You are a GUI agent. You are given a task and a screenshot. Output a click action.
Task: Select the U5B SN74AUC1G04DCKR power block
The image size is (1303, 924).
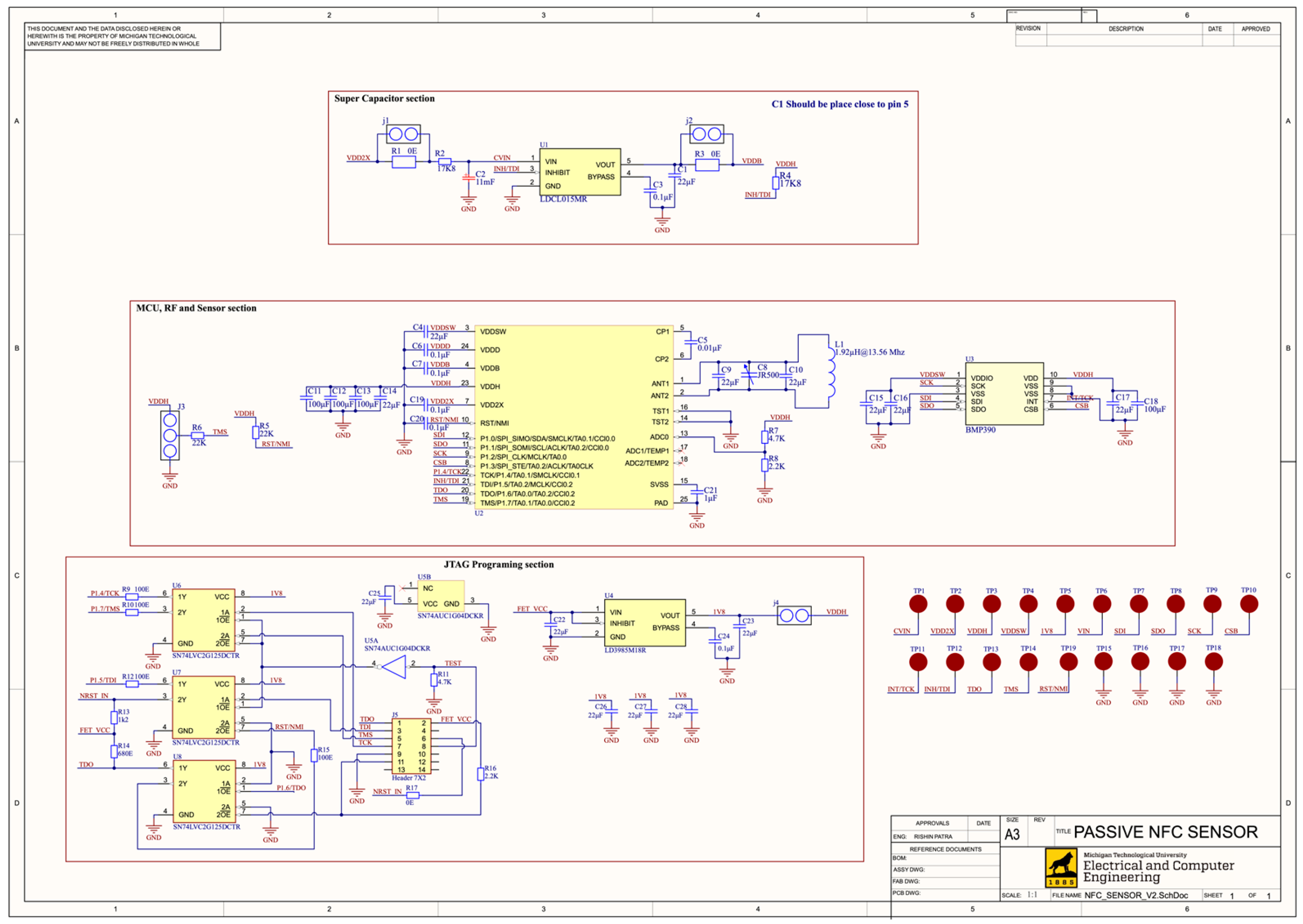[x=441, y=596]
